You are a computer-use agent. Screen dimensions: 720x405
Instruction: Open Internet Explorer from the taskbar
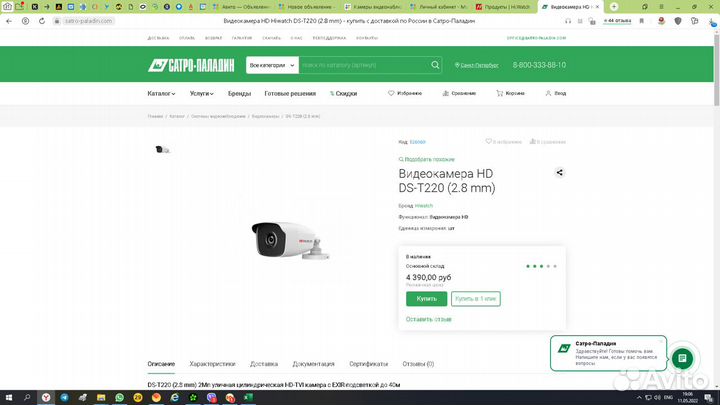click(174, 398)
